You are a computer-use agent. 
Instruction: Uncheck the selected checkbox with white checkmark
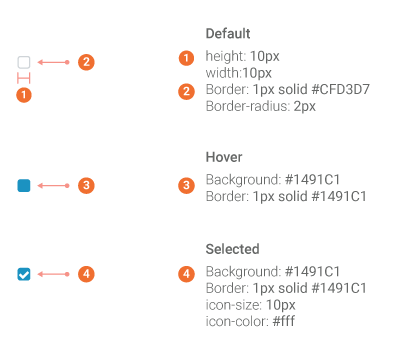[x=24, y=274]
